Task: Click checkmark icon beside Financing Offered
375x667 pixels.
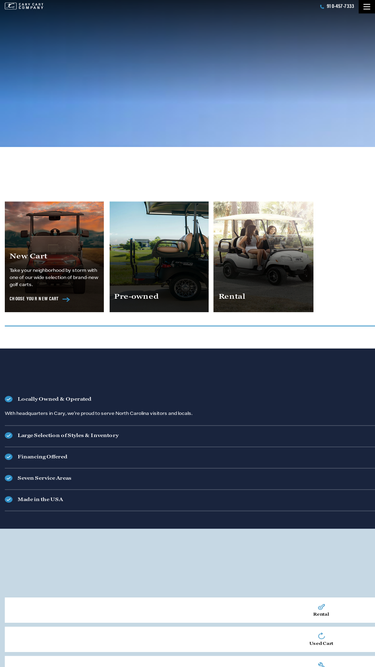Action: (x=9, y=456)
